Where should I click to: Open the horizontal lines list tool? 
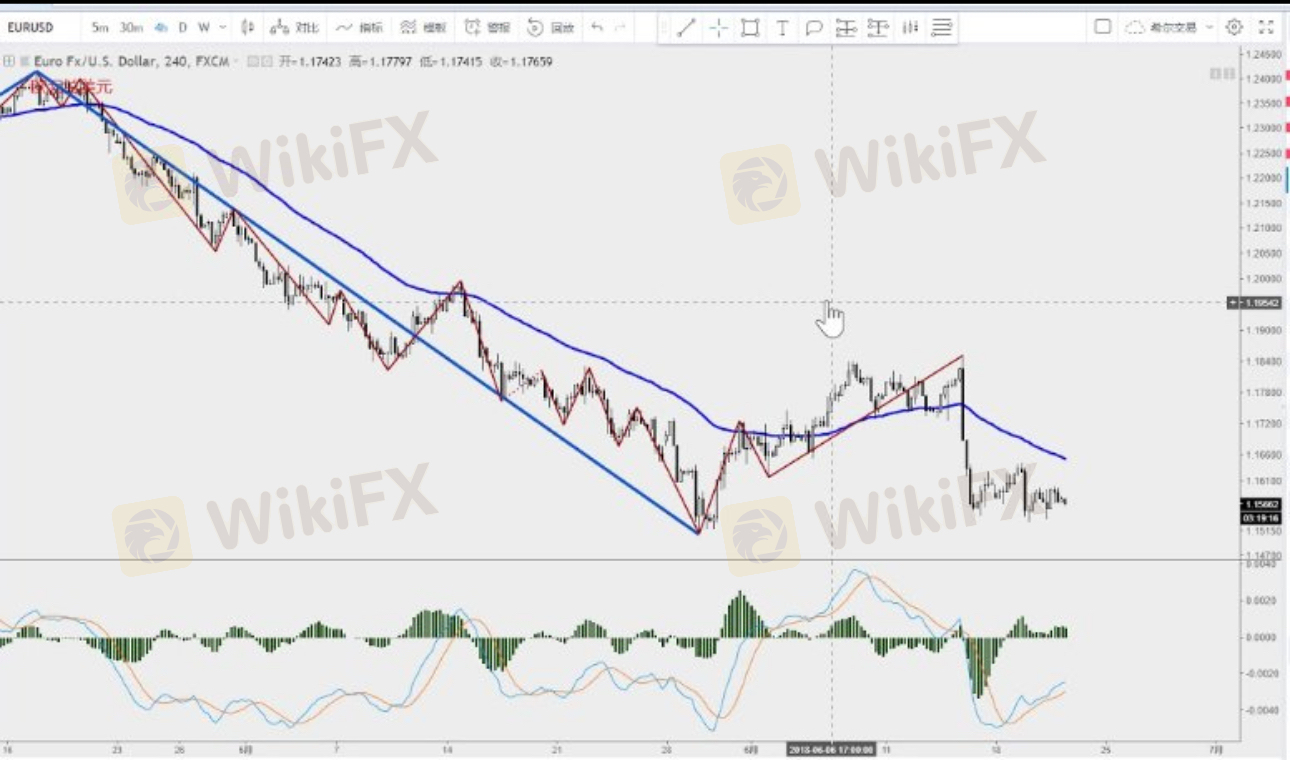pos(942,28)
